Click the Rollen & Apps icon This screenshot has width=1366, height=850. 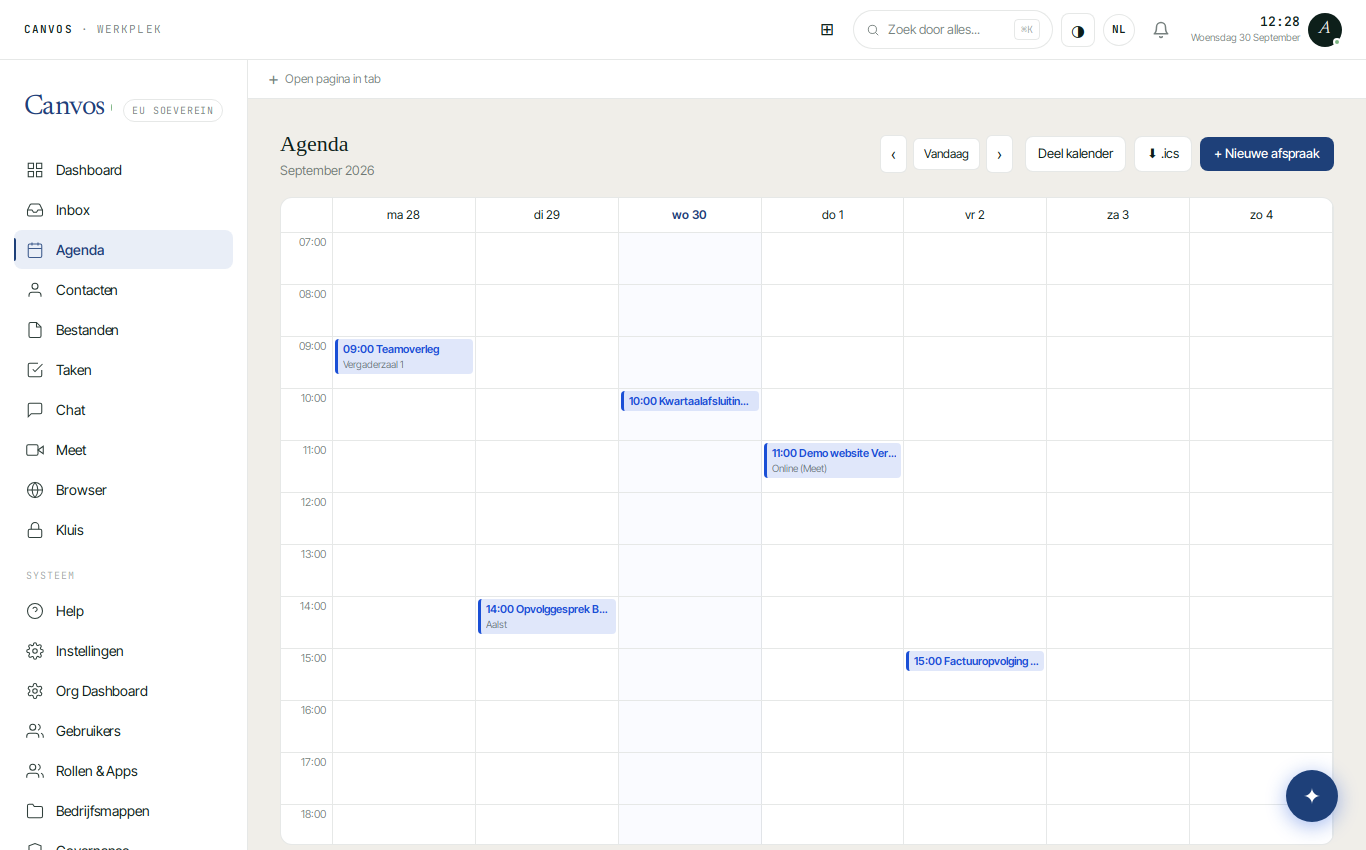click(35, 771)
